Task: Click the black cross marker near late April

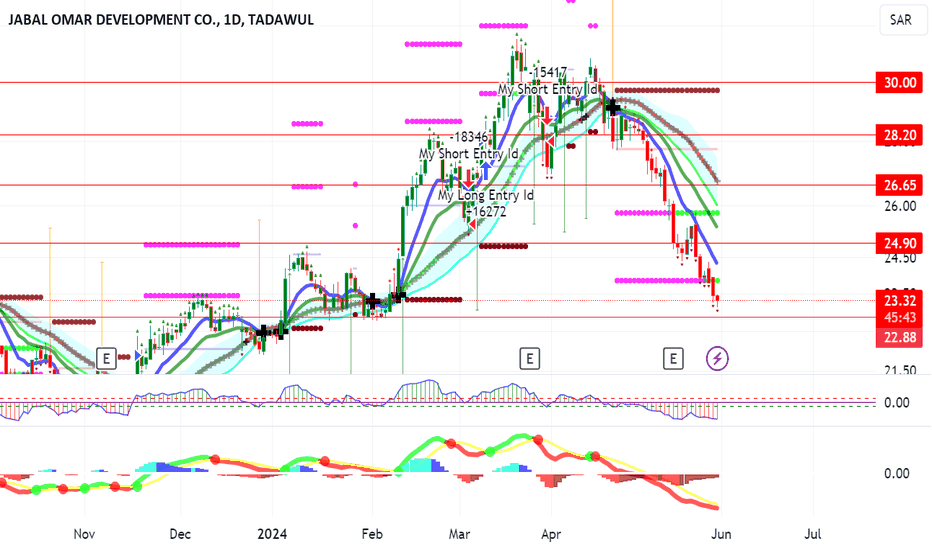Action: point(613,108)
